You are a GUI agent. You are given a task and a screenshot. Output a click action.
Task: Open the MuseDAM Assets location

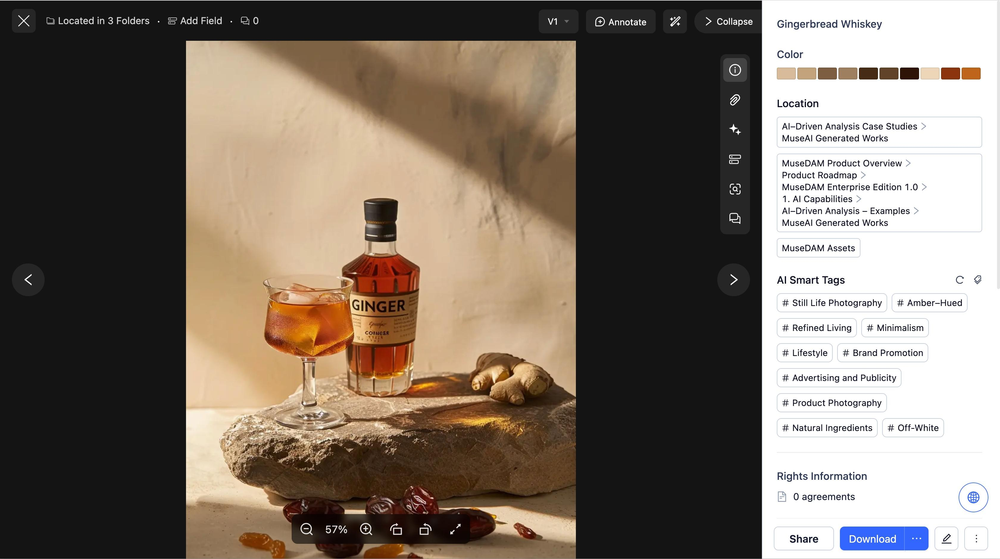[818, 248]
